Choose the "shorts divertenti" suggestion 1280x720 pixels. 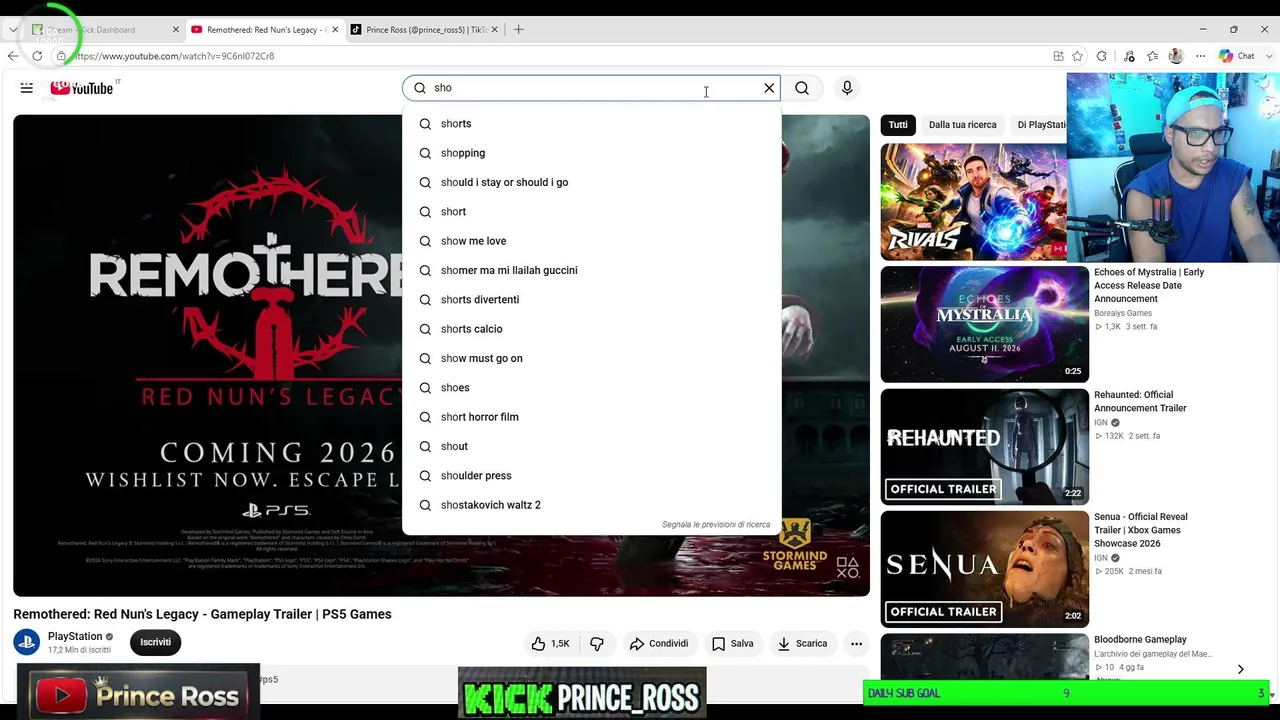591,300
